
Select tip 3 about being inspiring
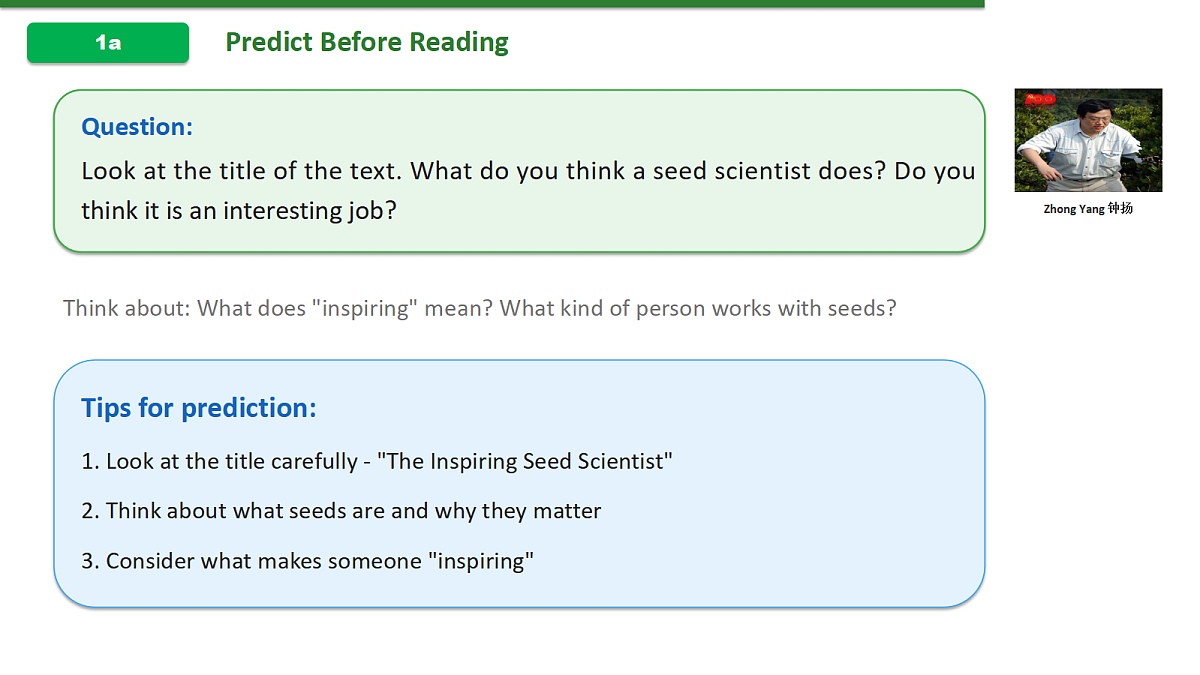pyautogui.click(x=308, y=561)
